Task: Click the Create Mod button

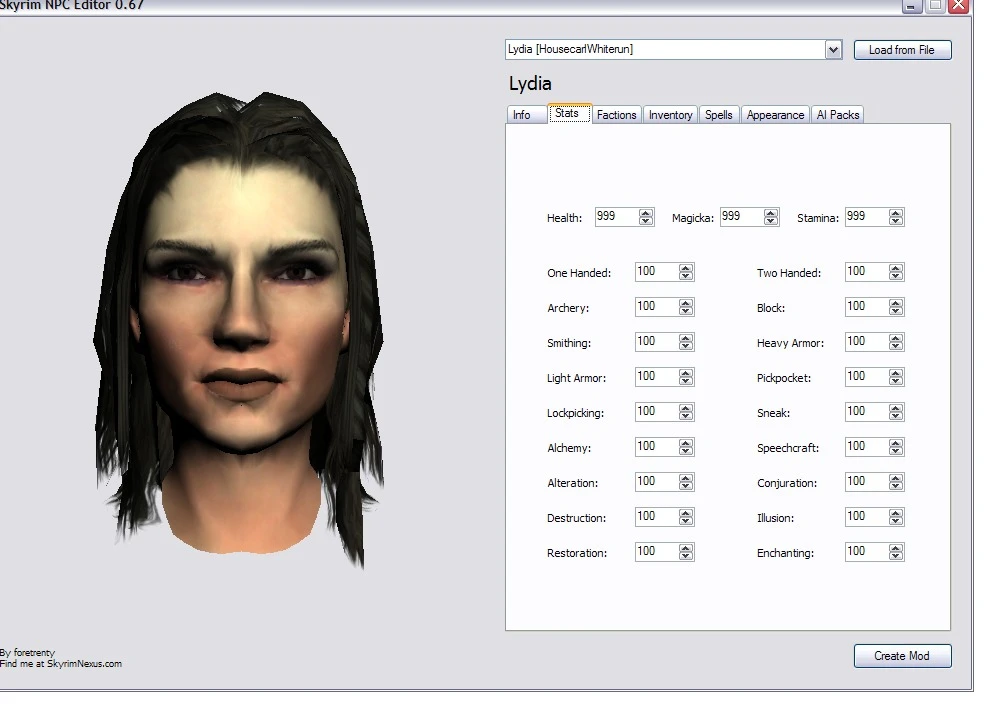Action: (x=902, y=656)
